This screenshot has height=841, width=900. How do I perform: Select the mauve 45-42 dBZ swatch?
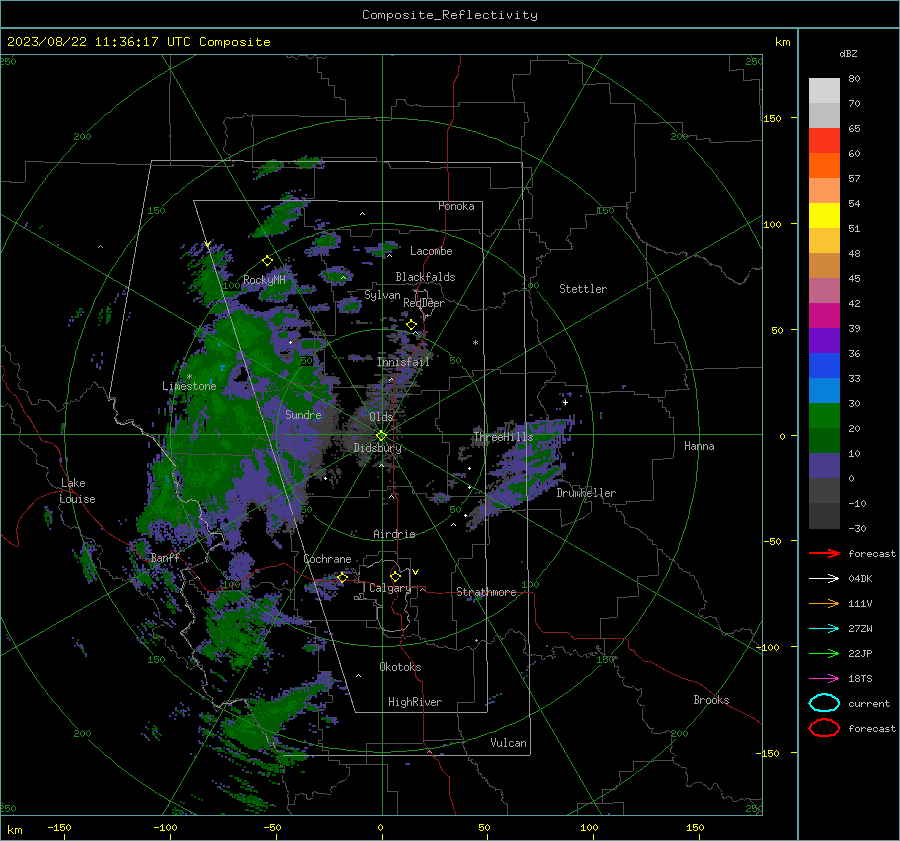click(824, 290)
